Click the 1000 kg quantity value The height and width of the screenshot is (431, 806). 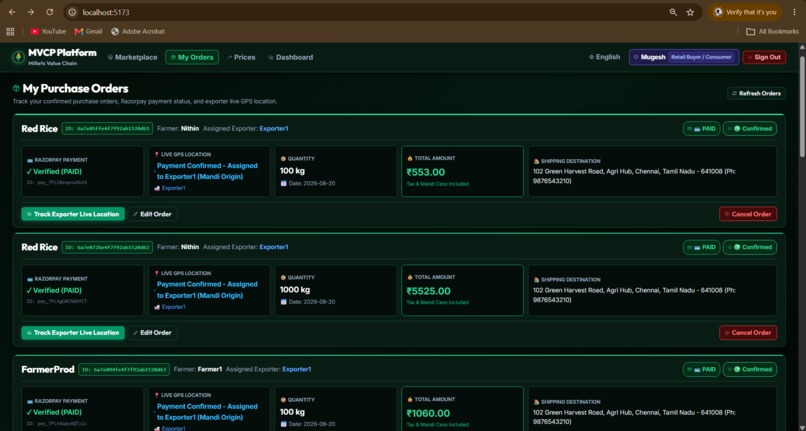pos(295,290)
